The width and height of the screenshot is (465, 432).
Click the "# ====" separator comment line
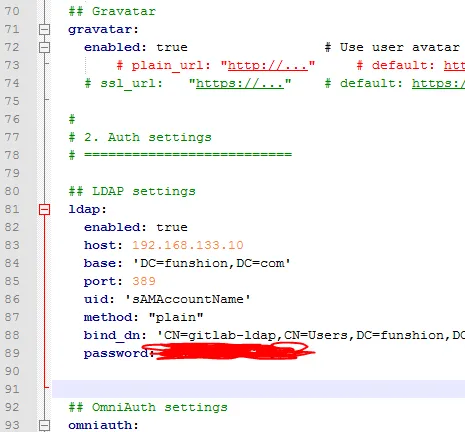pyautogui.click(x=180, y=155)
